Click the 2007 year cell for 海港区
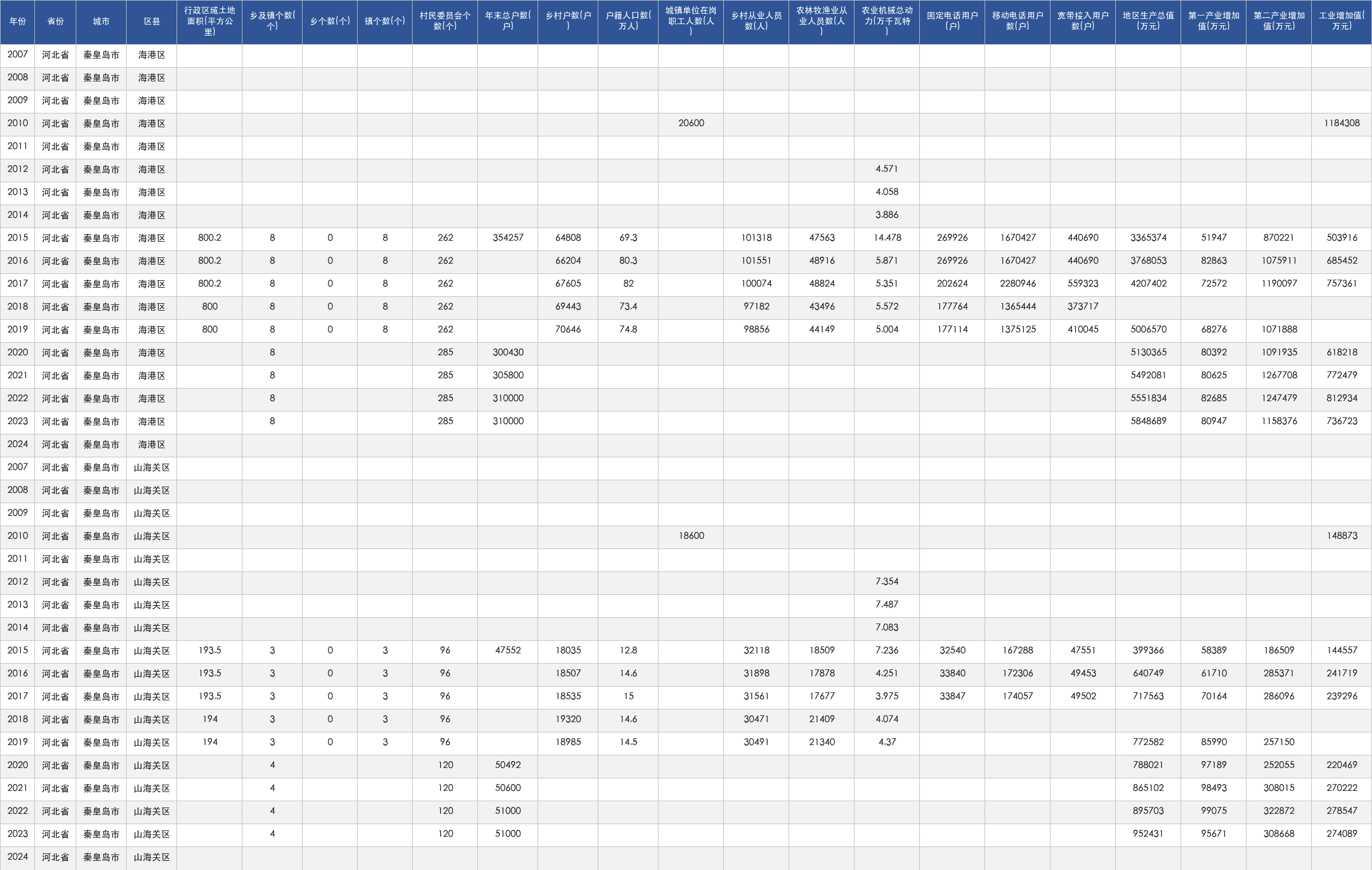The width and height of the screenshot is (1372, 870). click(18, 54)
